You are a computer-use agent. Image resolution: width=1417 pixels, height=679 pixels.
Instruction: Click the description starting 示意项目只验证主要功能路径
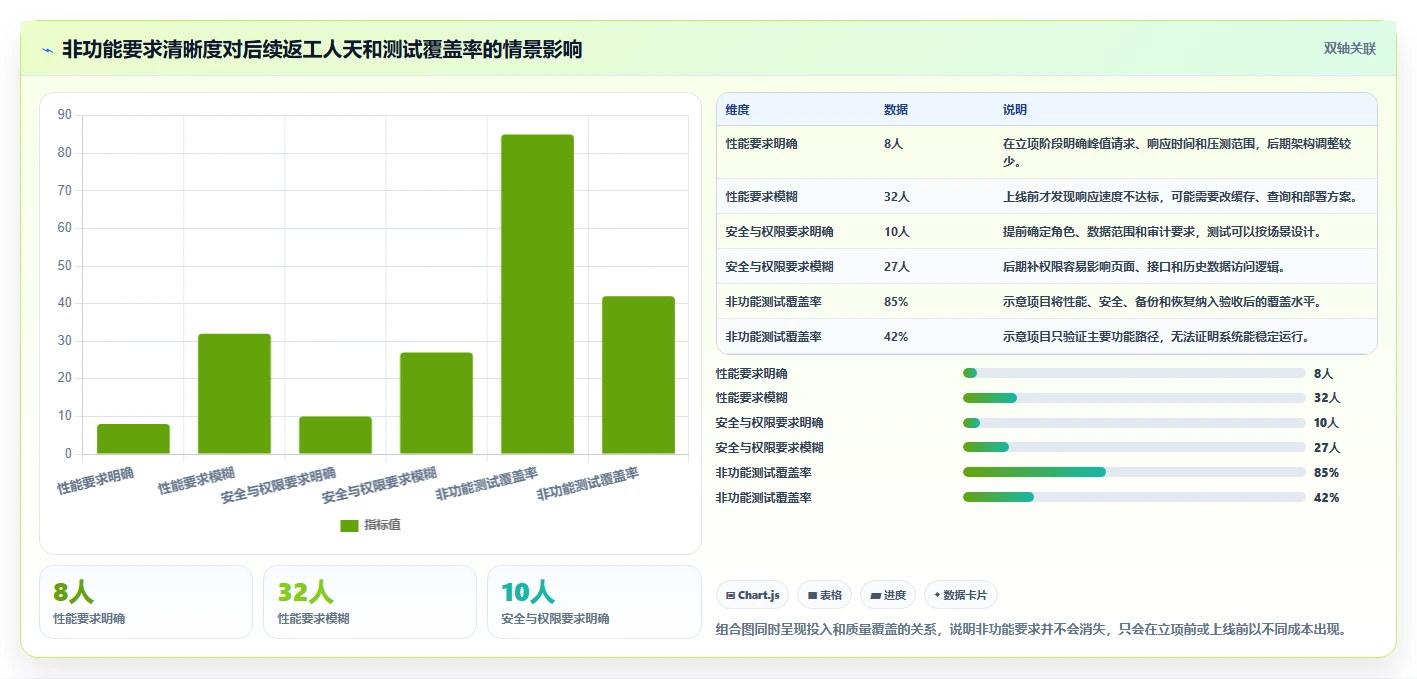[1156, 337]
